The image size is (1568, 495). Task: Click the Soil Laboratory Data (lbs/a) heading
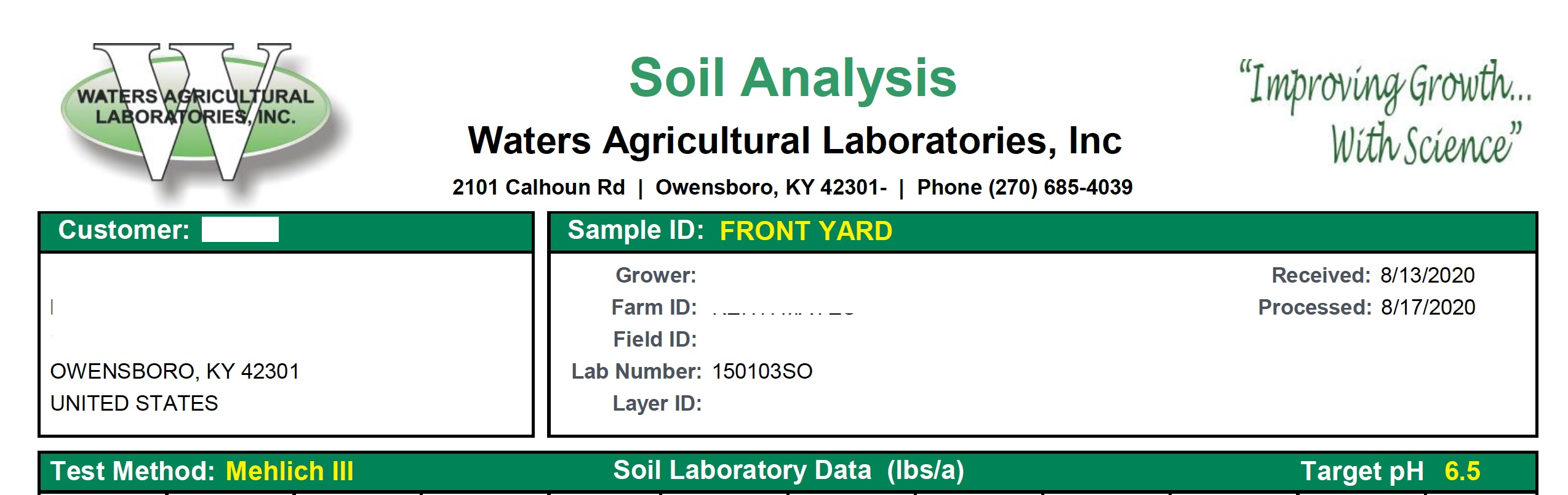click(x=788, y=470)
